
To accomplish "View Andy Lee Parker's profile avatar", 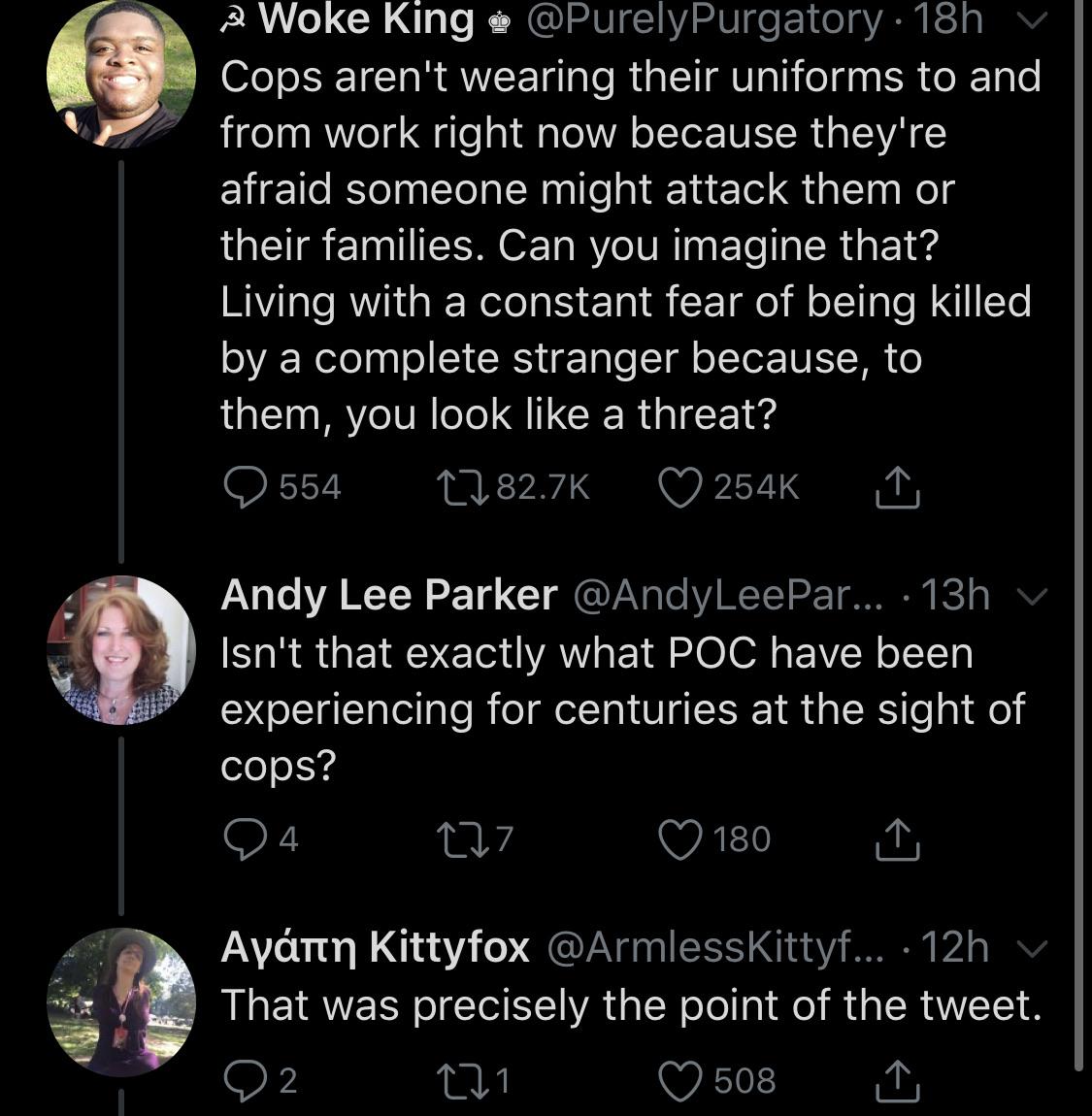I will click(x=121, y=651).
